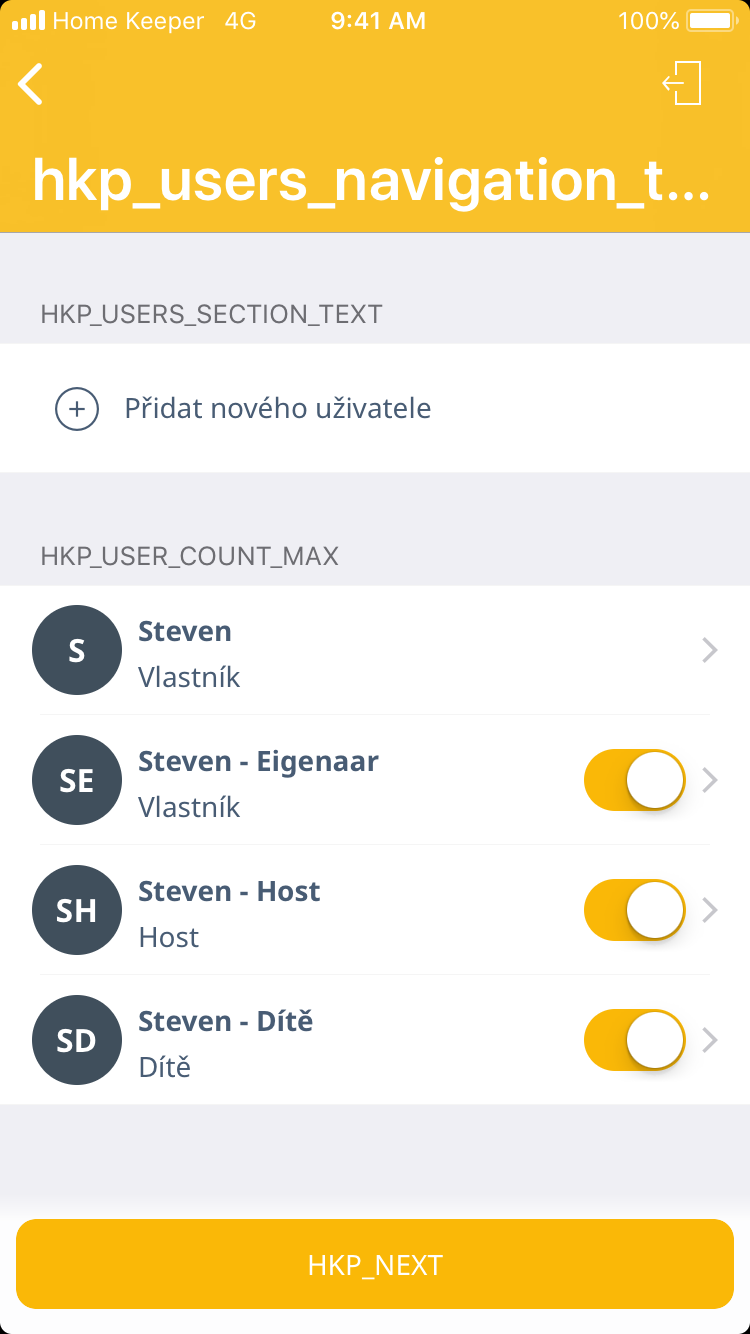The height and width of the screenshot is (1334, 750).
Task: Tap the 'SH' avatar circle
Action: click(77, 910)
